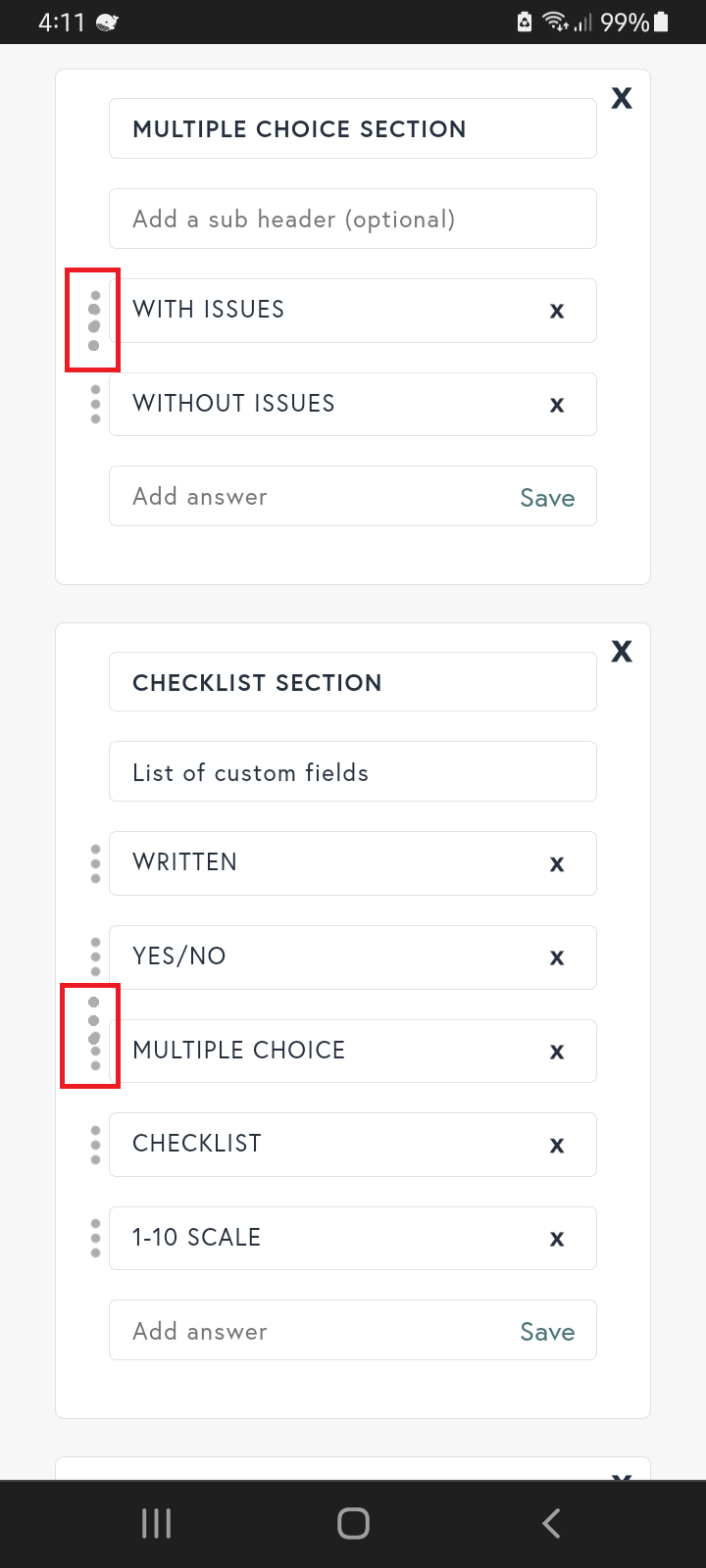Remove the WITH ISSUES answer
Image resolution: width=706 pixels, height=1568 pixels.
(557, 312)
